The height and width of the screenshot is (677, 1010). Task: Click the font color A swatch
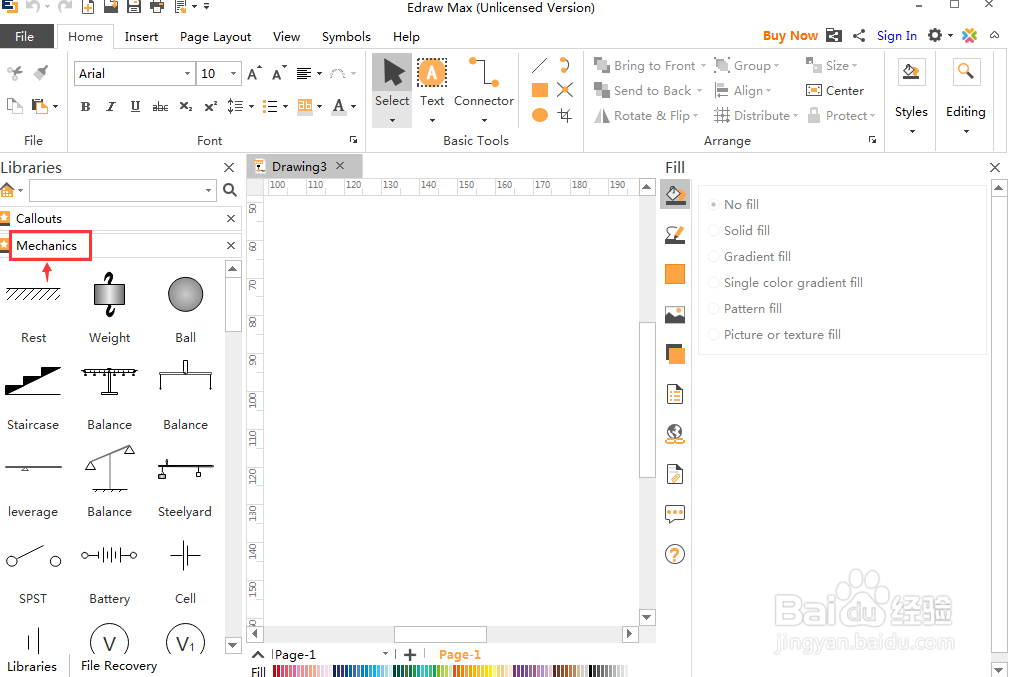339,106
